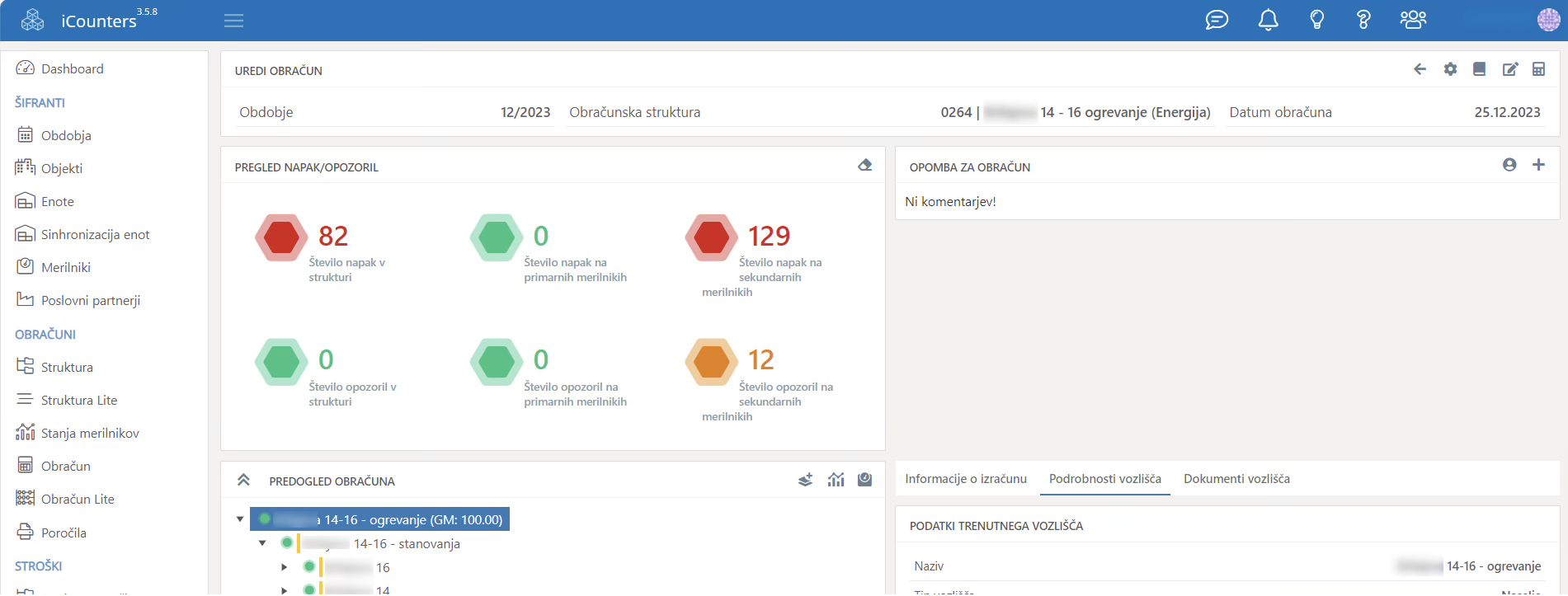
Task: Click the user icon in Opomba za obračun
Action: [x=1509, y=165]
